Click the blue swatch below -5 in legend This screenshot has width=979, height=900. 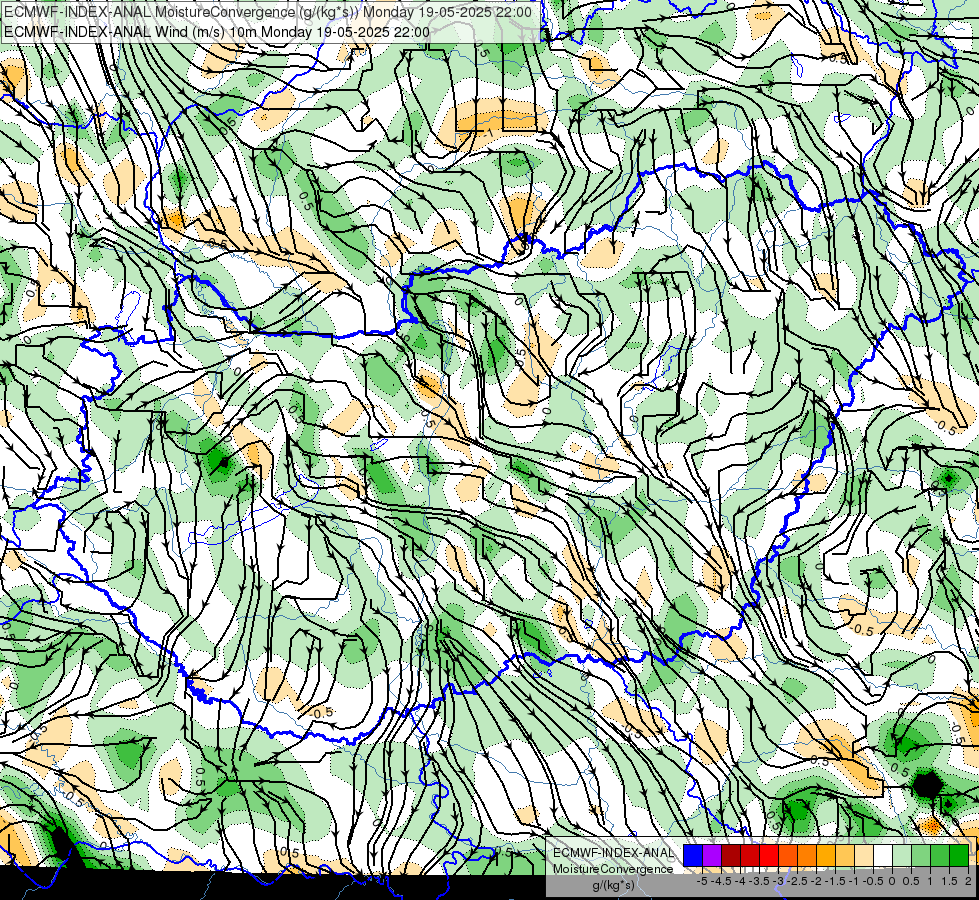(693, 855)
